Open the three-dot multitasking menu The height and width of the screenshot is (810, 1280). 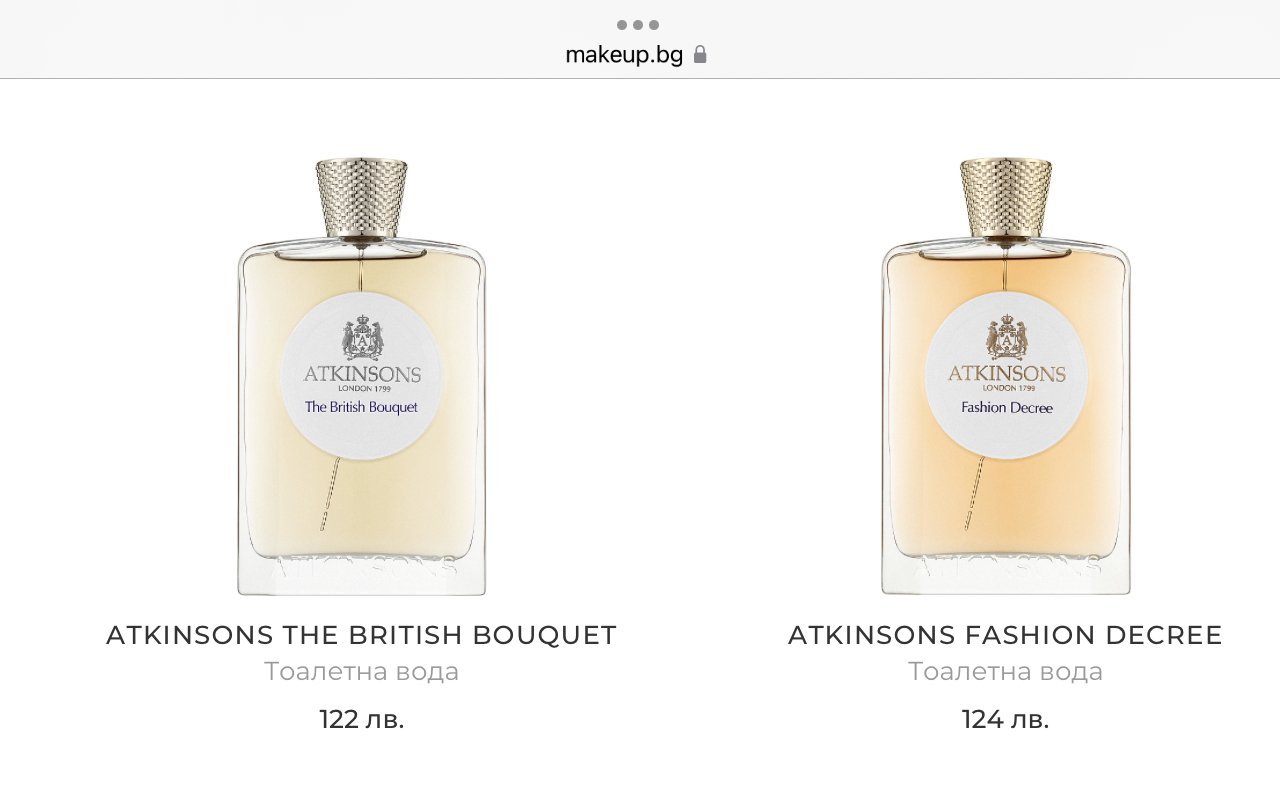[638, 25]
